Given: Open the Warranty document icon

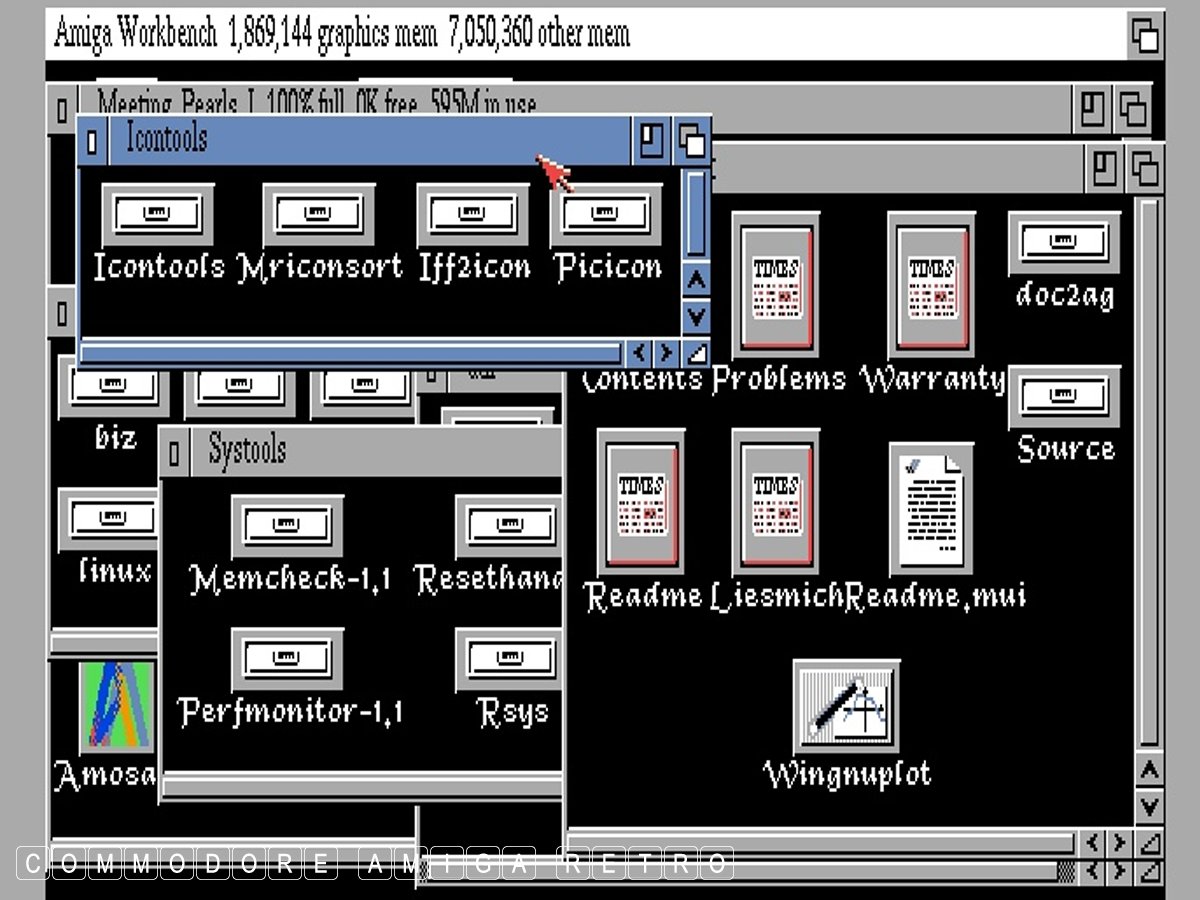Looking at the screenshot, I should point(931,283).
